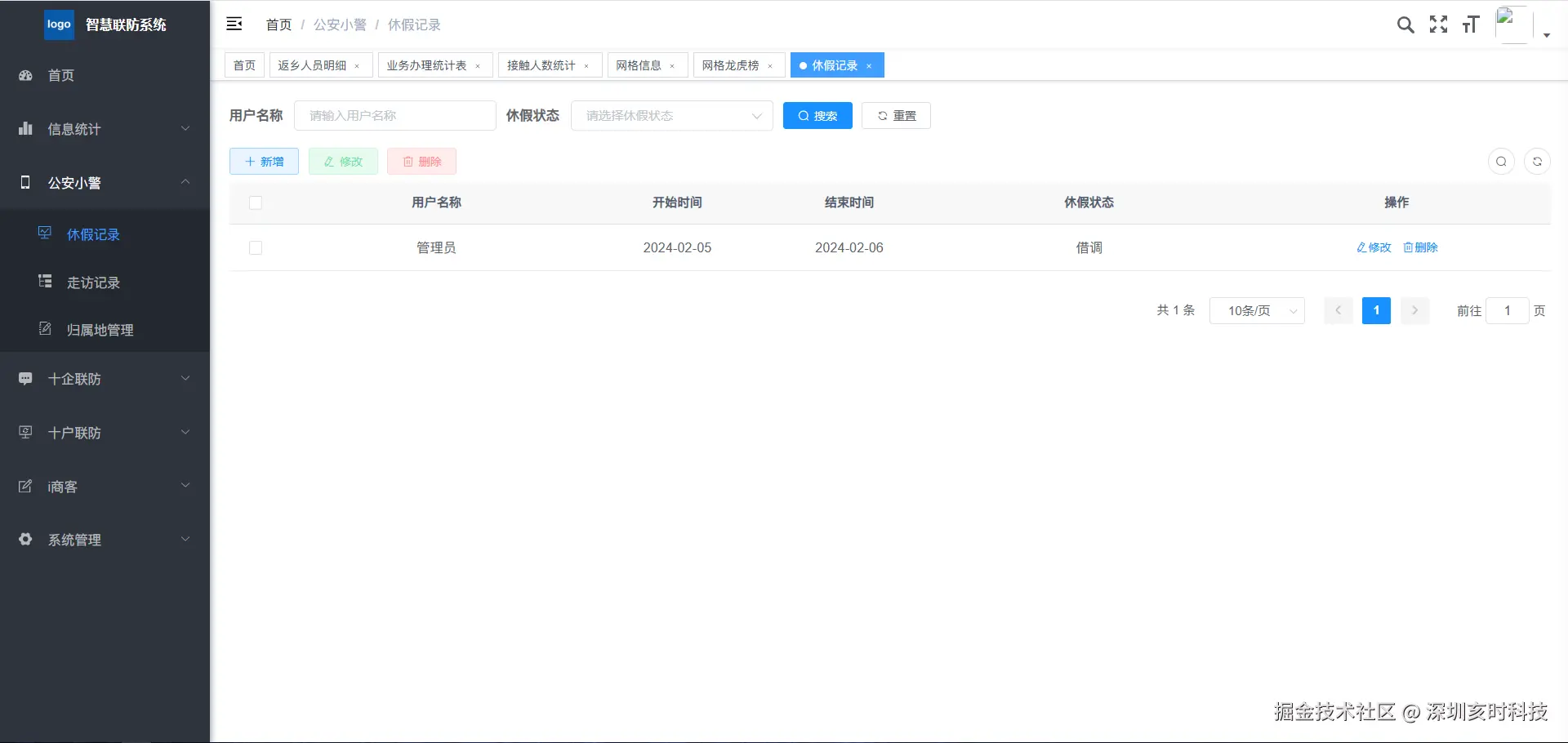Focus the 用户名称 input field
Image resolution: width=1568 pixels, height=743 pixels.
[395, 116]
